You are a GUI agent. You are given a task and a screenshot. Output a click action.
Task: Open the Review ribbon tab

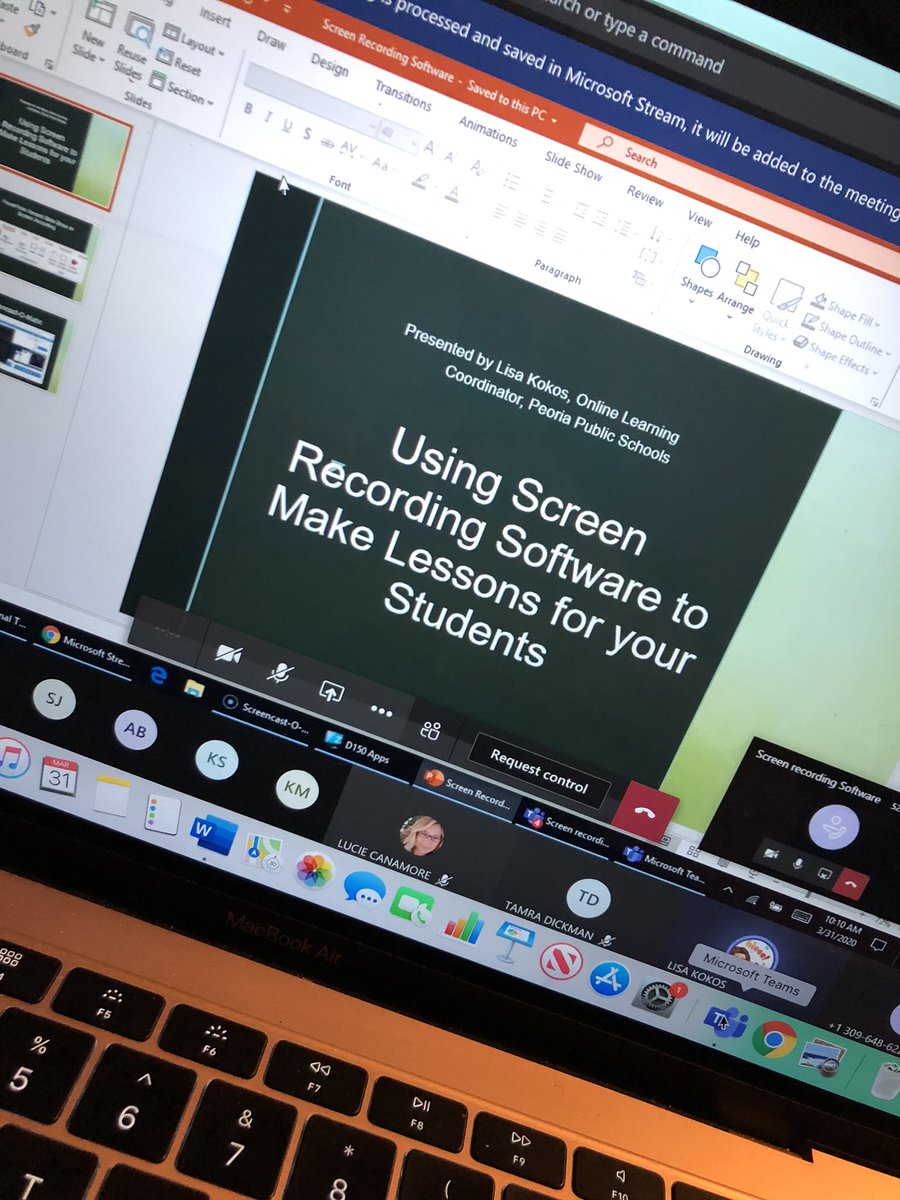(645, 196)
